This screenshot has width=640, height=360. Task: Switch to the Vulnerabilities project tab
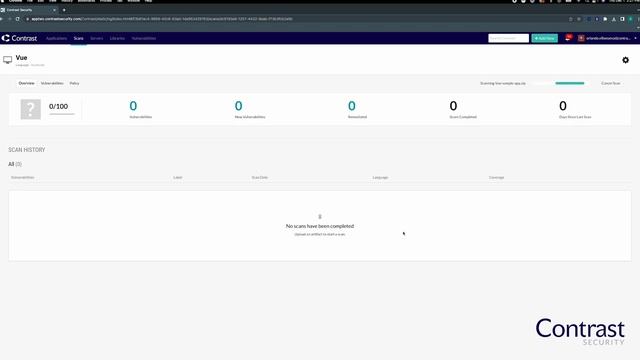point(52,83)
